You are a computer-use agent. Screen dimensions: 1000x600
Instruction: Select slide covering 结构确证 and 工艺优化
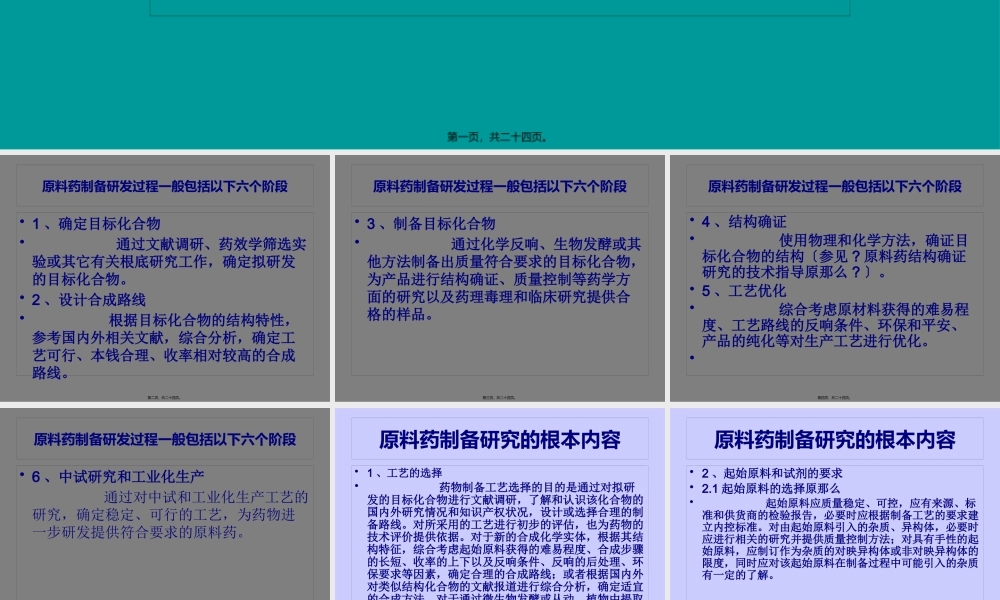tap(835, 280)
